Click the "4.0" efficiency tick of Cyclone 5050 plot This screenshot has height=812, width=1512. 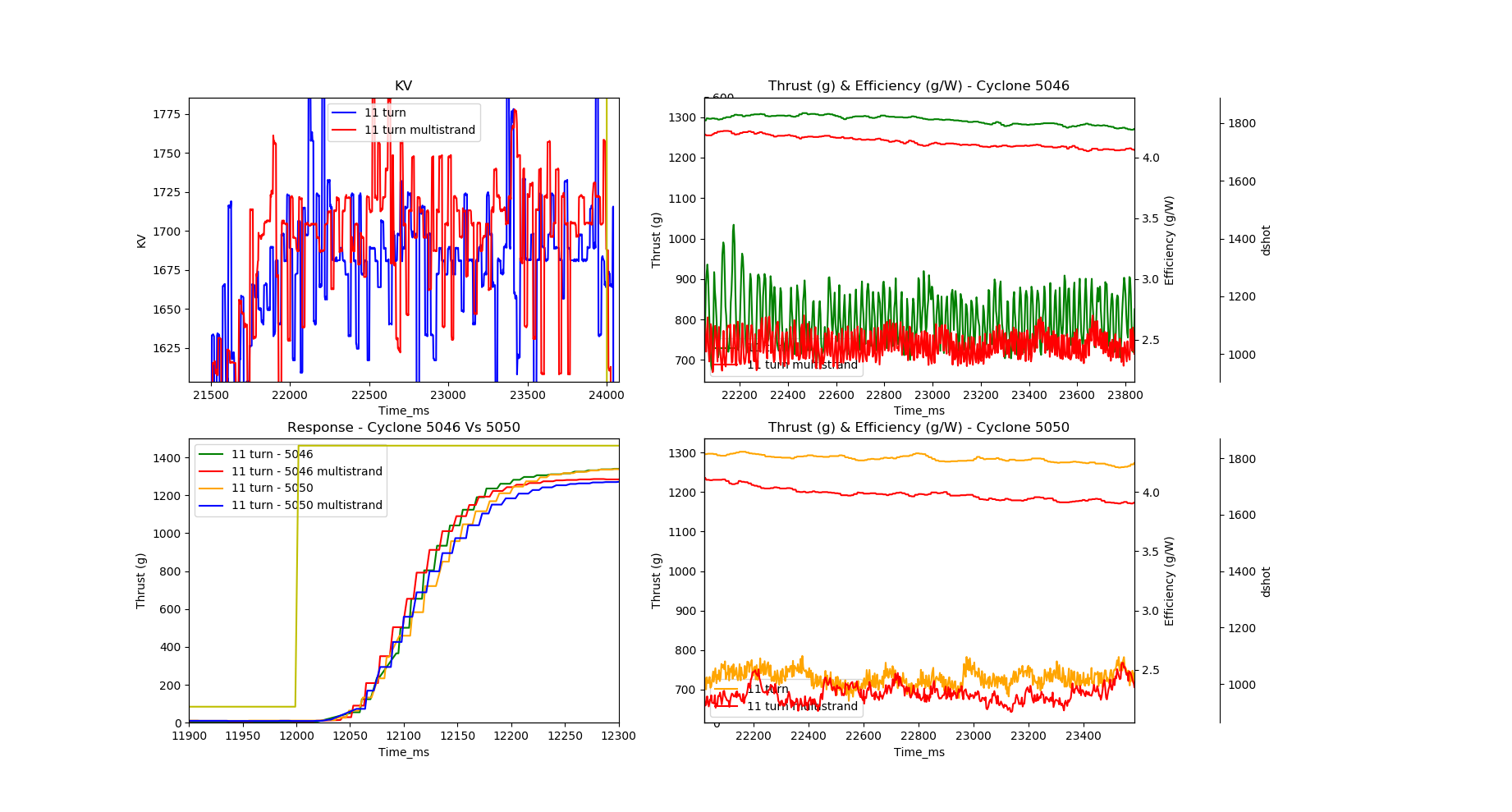pyautogui.click(x=1151, y=493)
